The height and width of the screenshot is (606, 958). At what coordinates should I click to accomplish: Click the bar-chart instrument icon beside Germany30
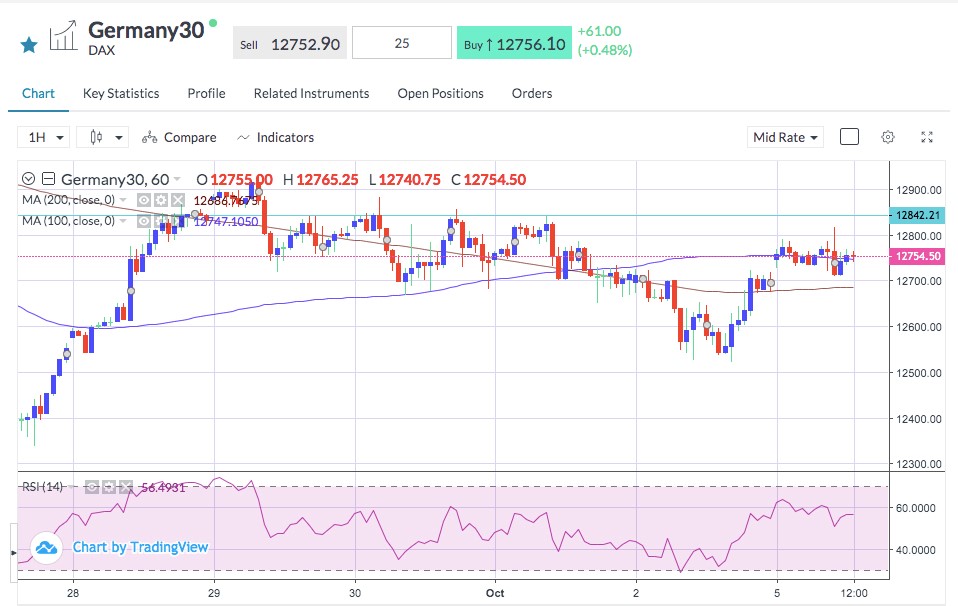[x=63, y=35]
